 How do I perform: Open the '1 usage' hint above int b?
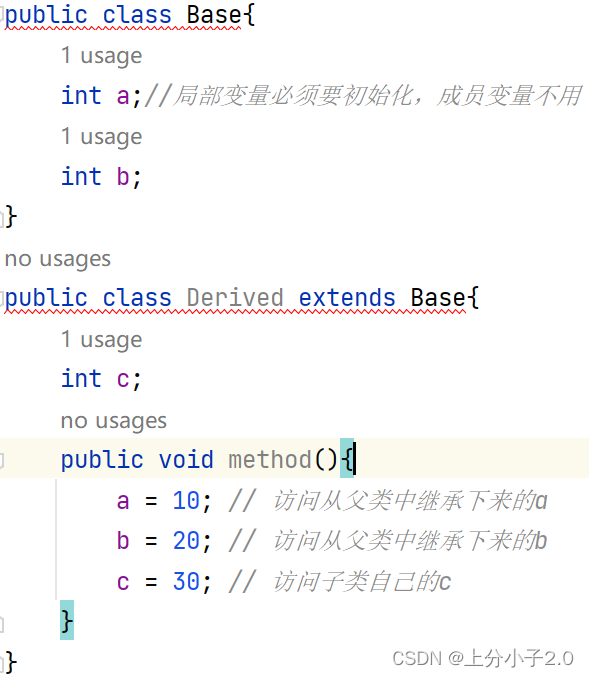click(101, 137)
